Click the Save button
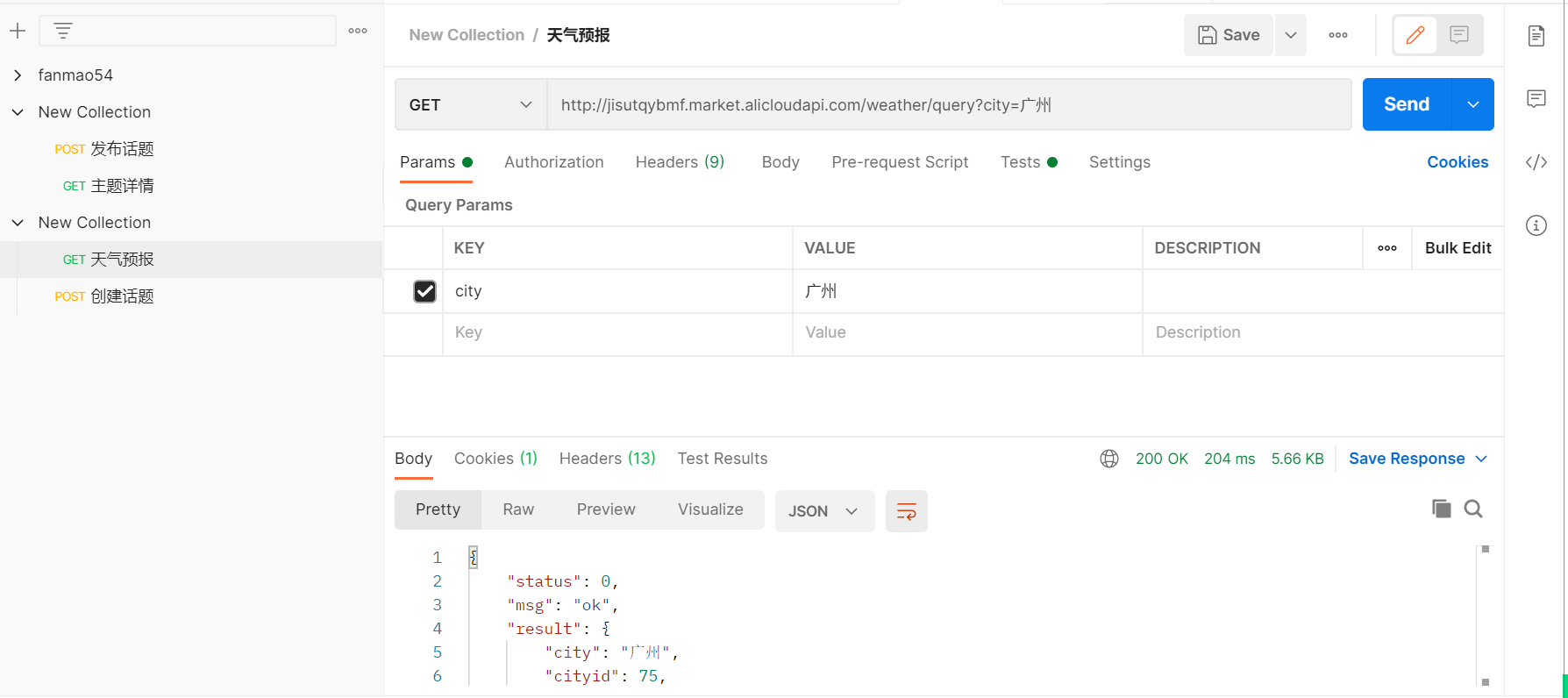The image size is (1568, 698). point(1229,35)
